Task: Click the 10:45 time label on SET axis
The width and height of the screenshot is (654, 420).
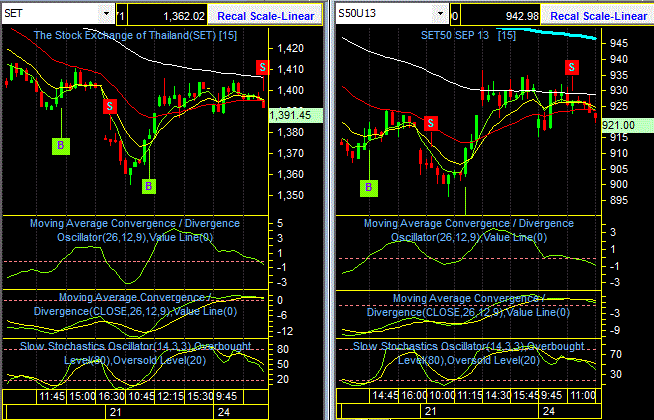Action: (141, 396)
